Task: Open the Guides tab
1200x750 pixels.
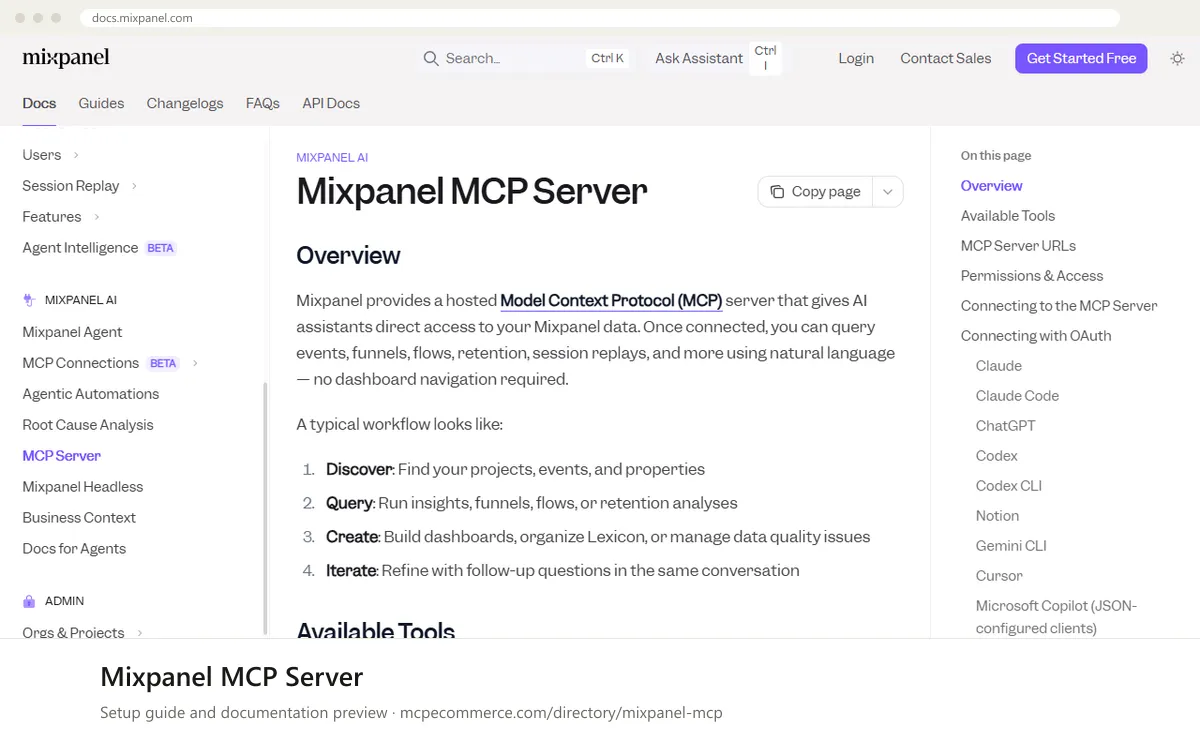Action: [101, 103]
